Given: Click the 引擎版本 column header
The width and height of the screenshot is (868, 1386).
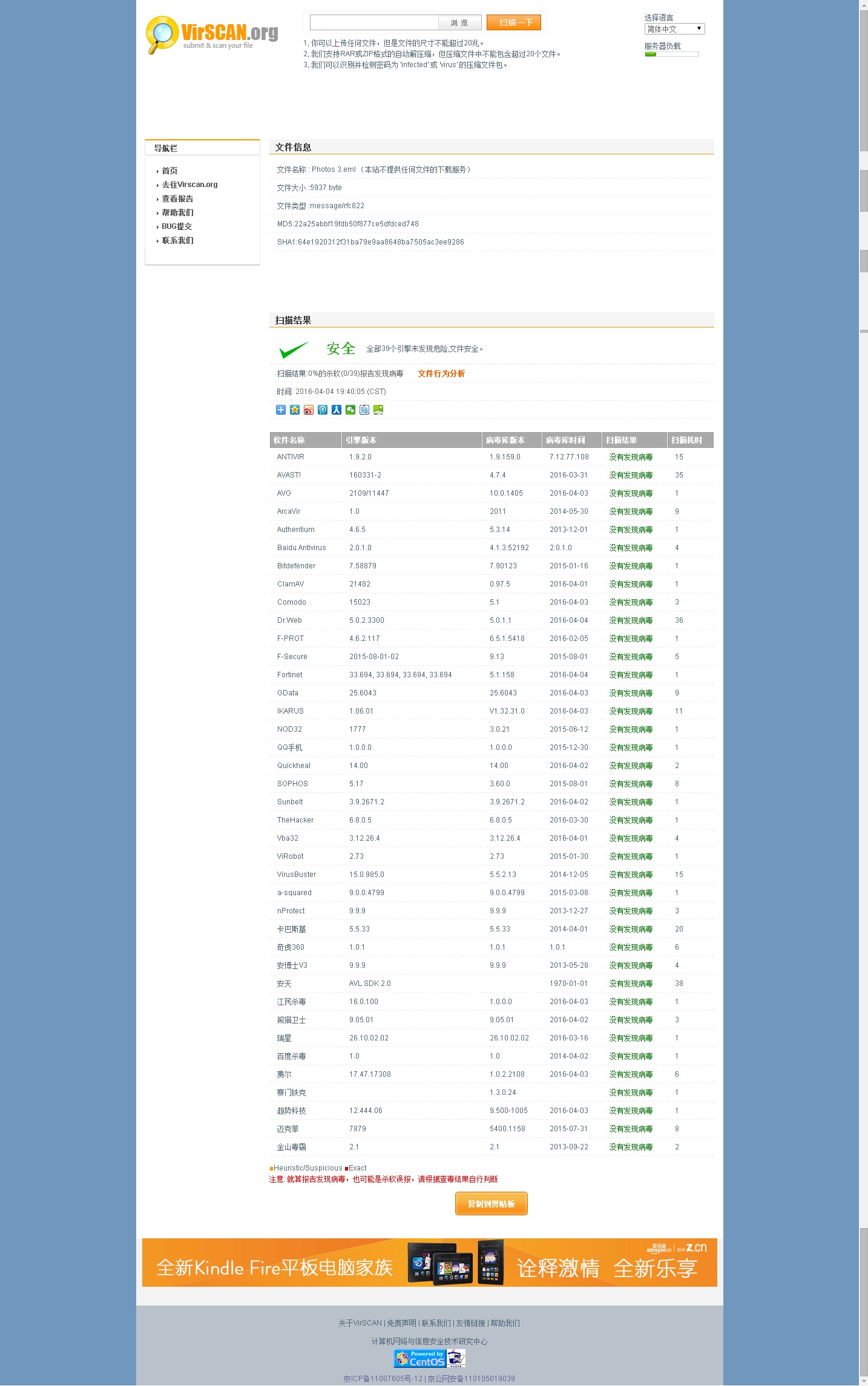Looking at the screenshot, I should pos(412,440).
